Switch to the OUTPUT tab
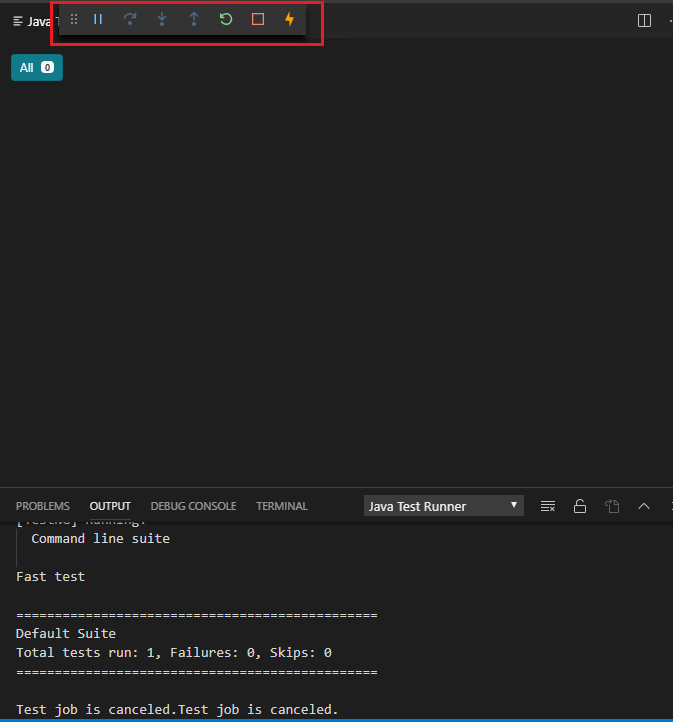This screenshot has width=673, height=722. click(x=110, y=506)
